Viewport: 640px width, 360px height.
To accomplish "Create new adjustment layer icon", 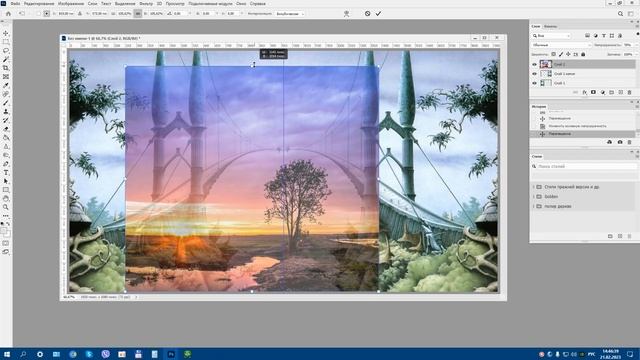I will [602, 92].
